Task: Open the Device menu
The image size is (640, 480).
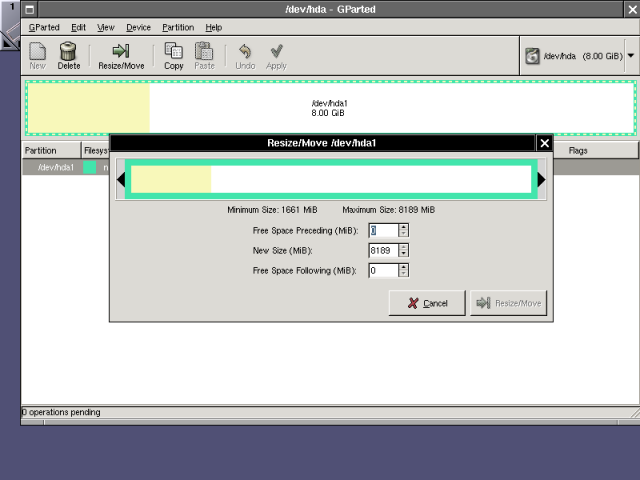Action: [x=138, y=27]
